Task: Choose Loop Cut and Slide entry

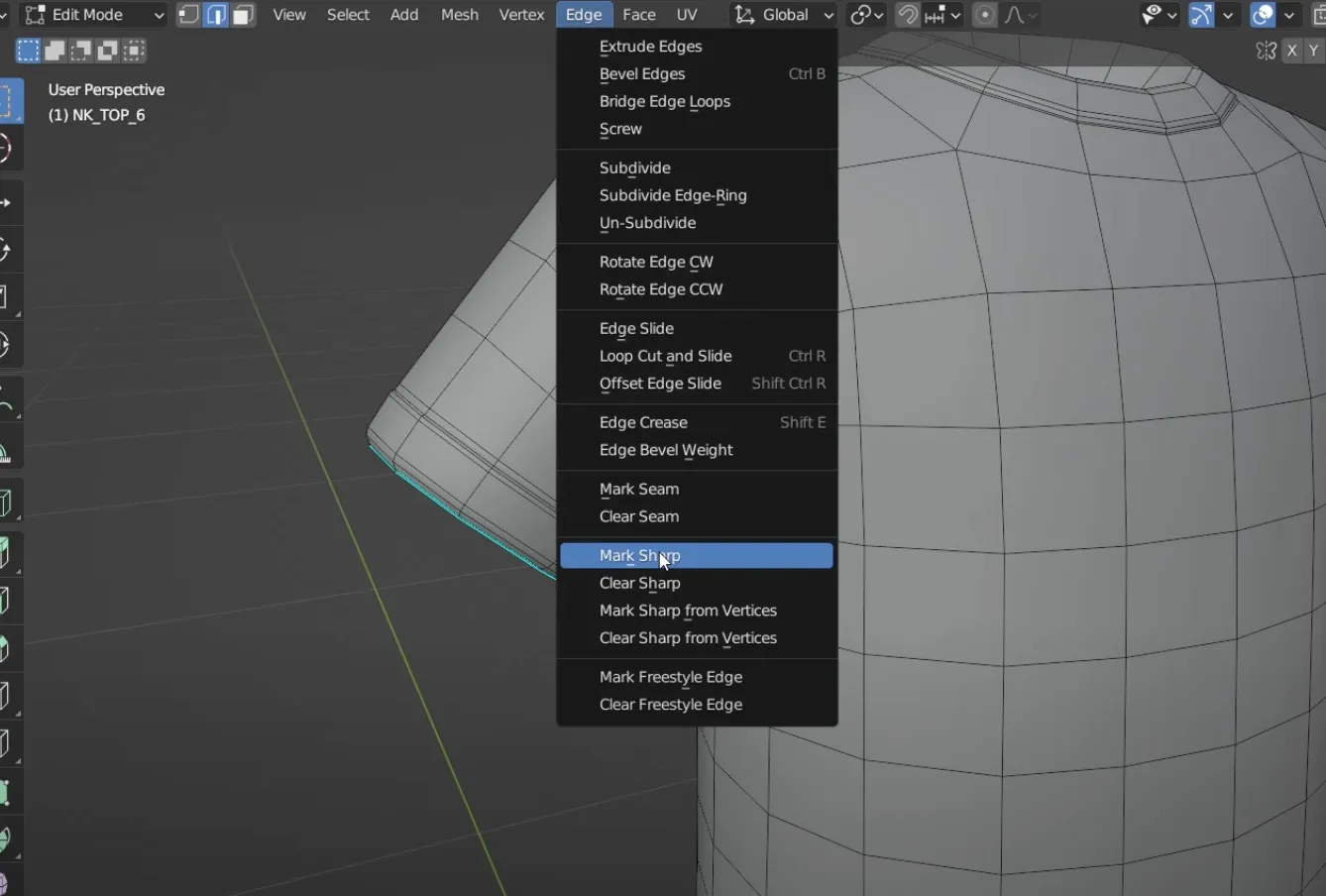Action: click(697, 357)
